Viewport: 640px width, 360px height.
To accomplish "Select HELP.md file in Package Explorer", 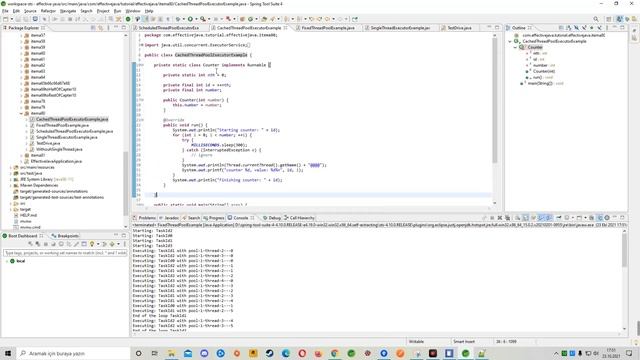I will coord(28,215).
